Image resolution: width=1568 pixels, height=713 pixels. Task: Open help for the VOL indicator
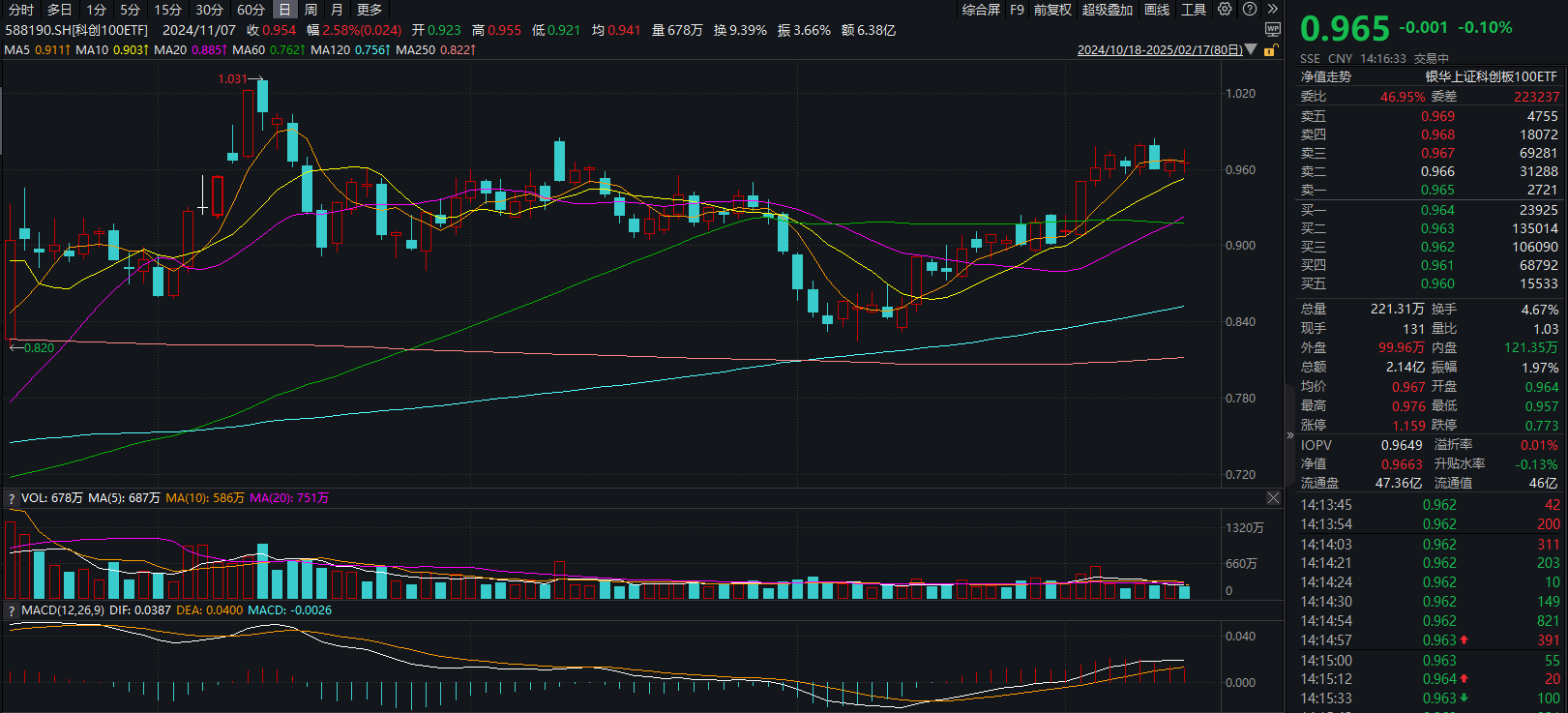12,498
